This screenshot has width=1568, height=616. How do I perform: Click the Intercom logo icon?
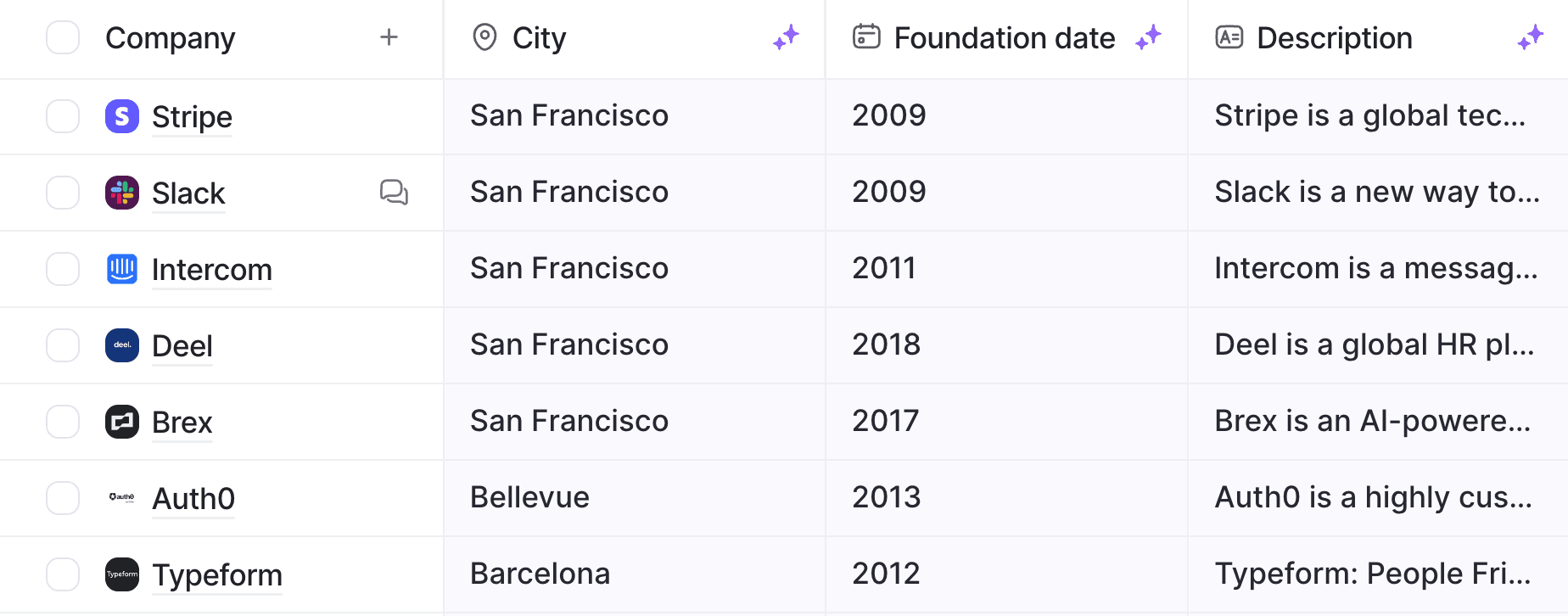pos(122,269)
